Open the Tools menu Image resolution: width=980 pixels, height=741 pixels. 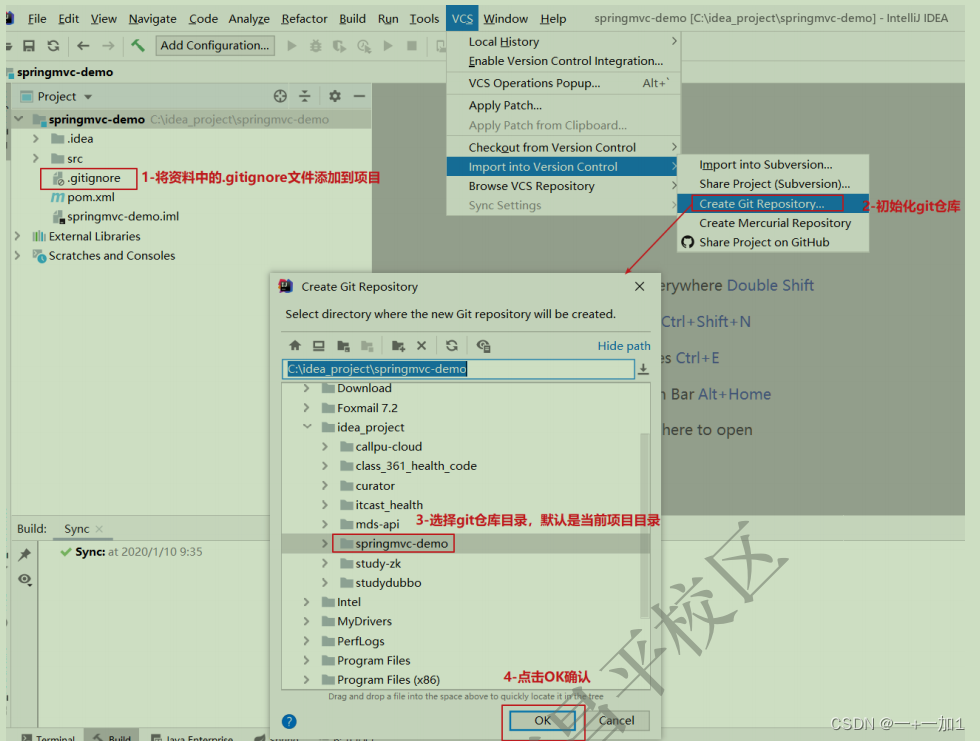(x=424, y=18)
